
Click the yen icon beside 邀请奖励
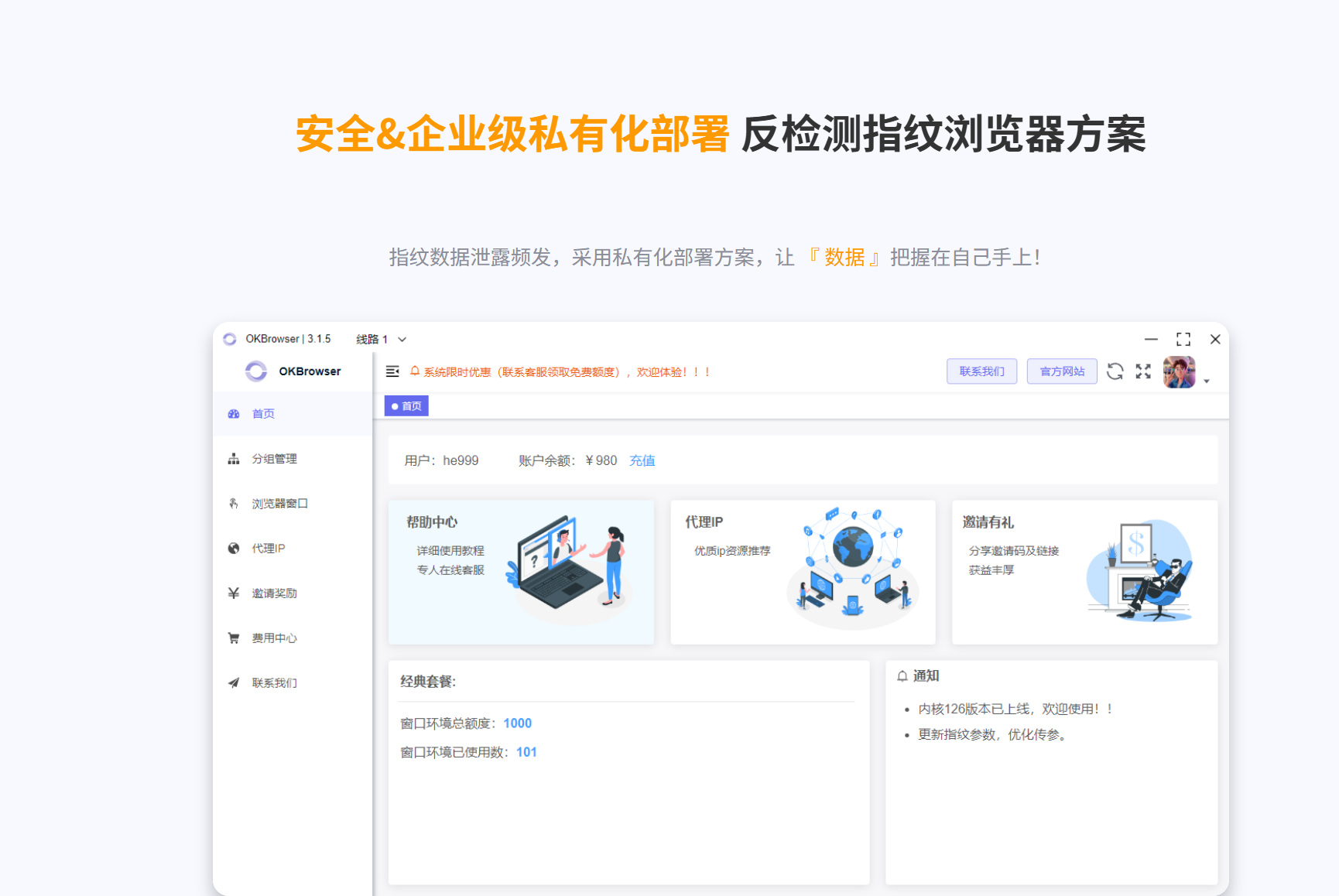tap(234, 593)
